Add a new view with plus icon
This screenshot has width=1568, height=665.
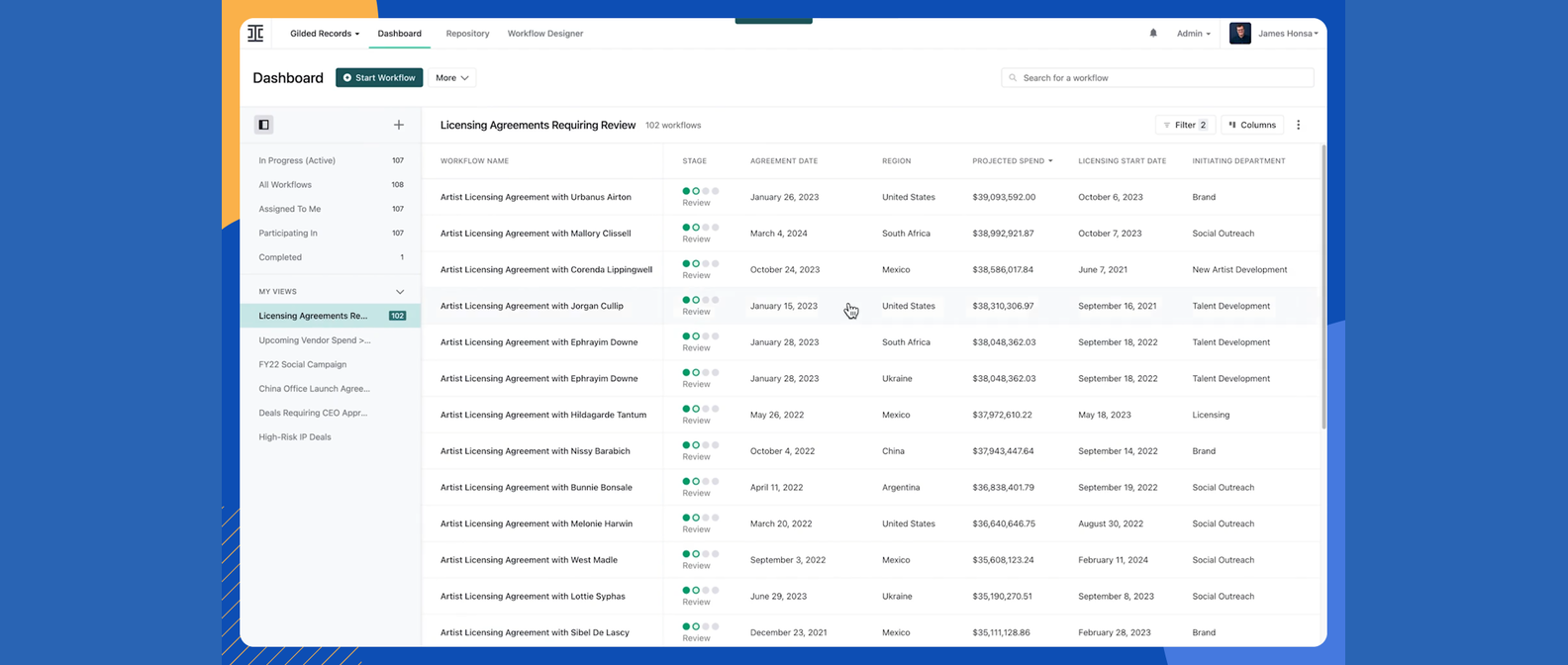tap(399, 125)
